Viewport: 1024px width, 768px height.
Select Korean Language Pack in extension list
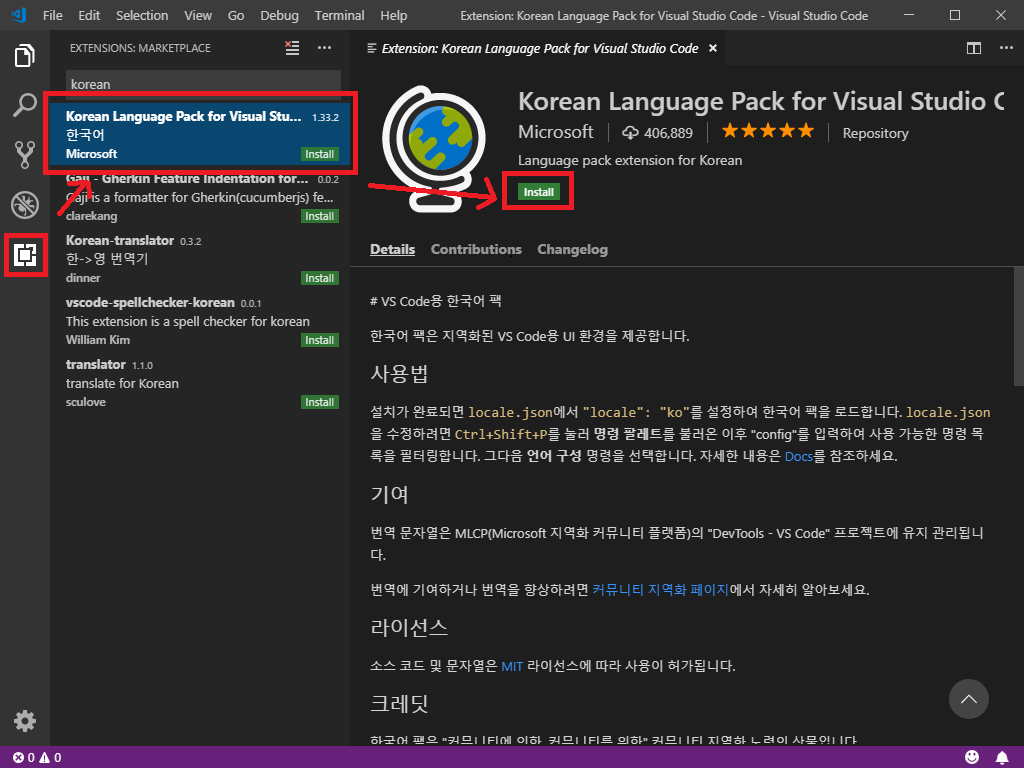pos(200,135)
